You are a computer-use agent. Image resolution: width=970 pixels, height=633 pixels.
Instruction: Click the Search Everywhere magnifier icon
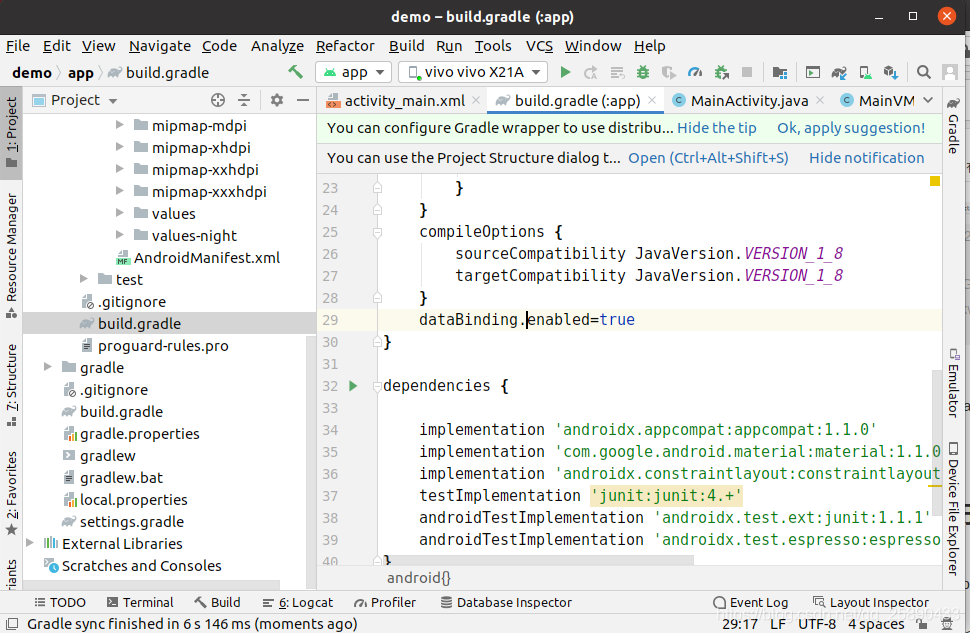pos(924,72)
